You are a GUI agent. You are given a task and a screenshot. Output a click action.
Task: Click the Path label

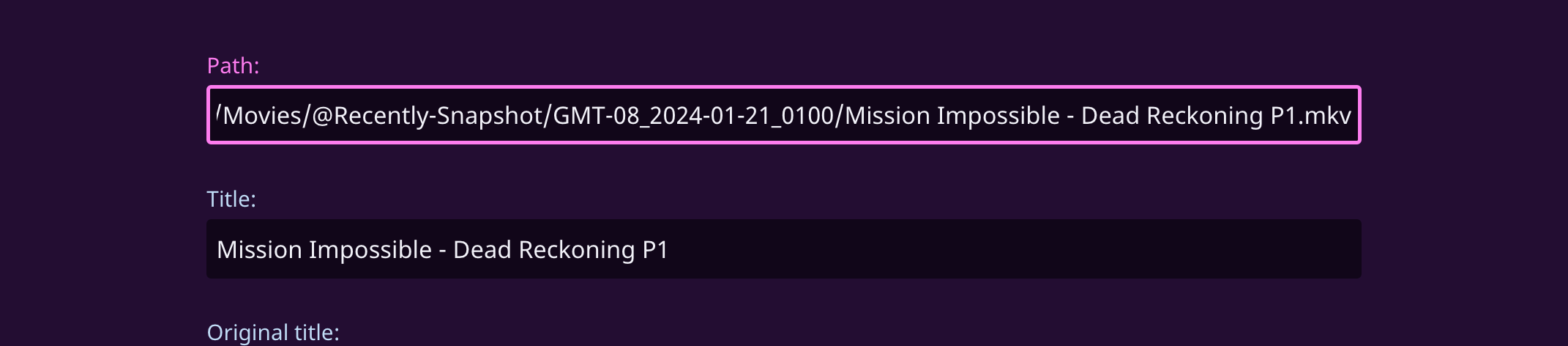coord(233,66)
